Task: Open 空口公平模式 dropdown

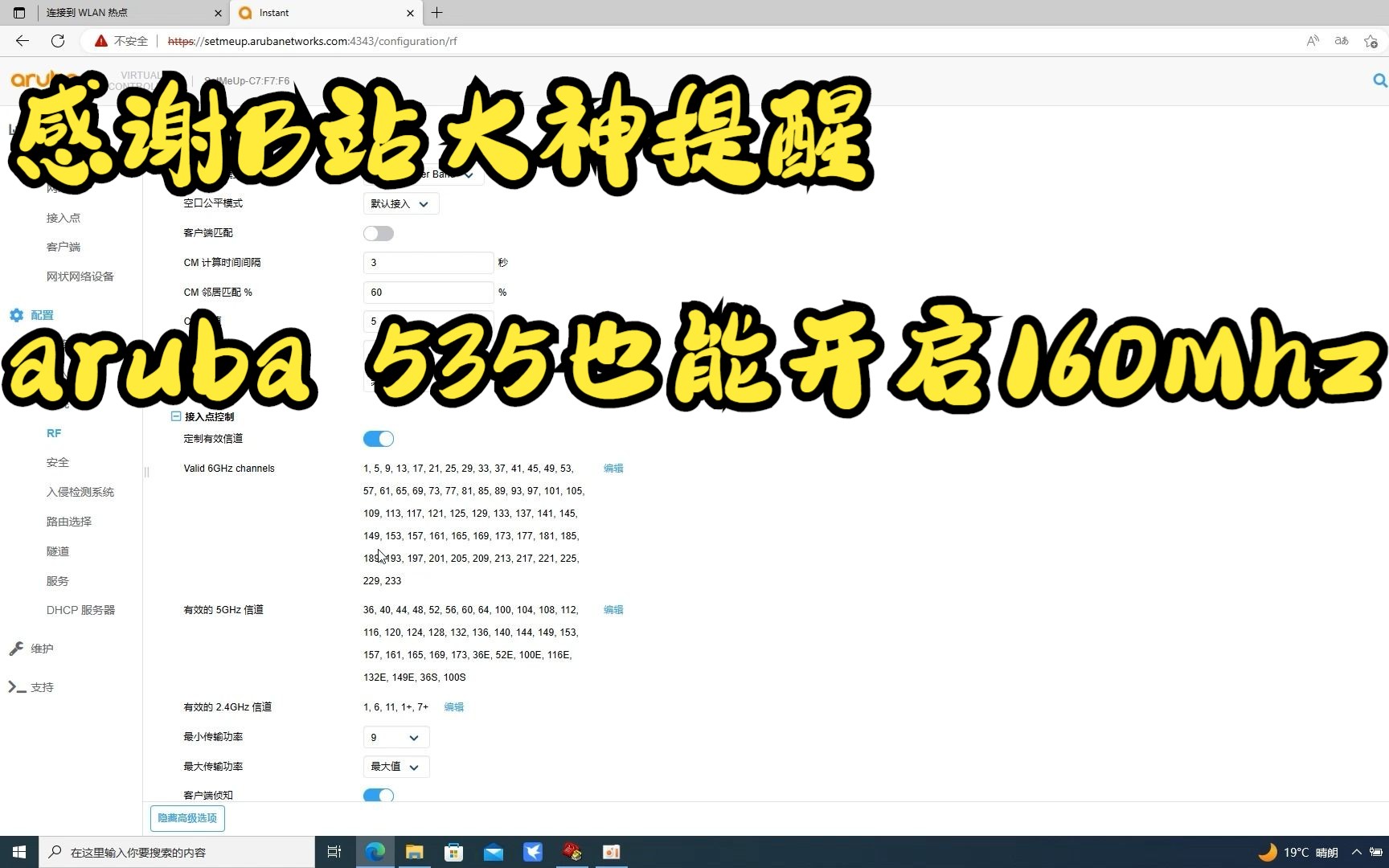Action: click(401, 204)
